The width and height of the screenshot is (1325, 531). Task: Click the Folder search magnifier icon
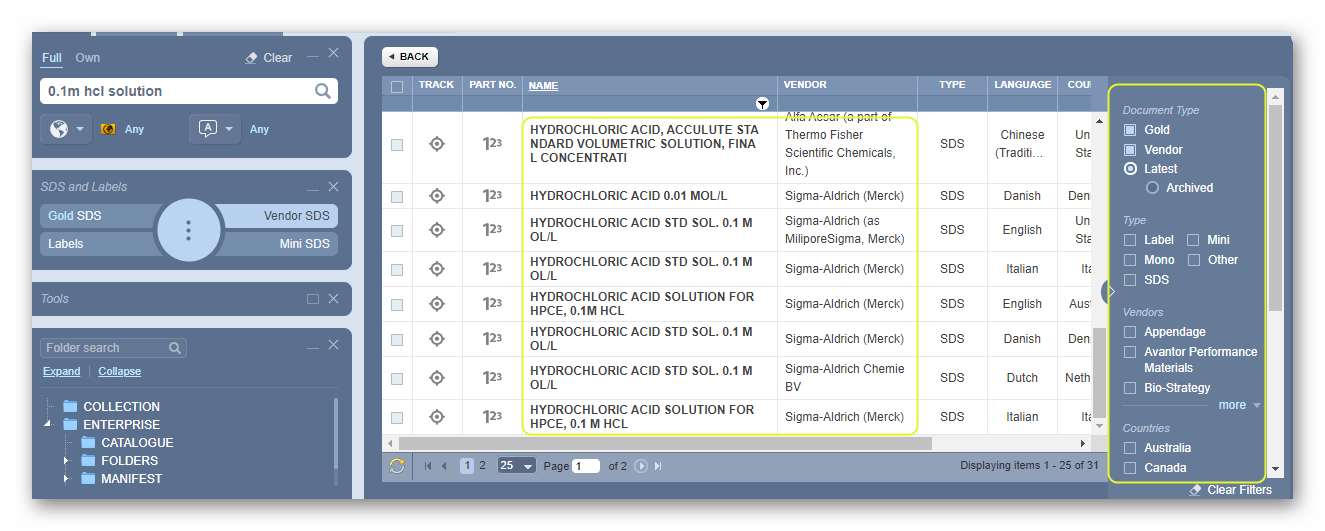(175, 348)
